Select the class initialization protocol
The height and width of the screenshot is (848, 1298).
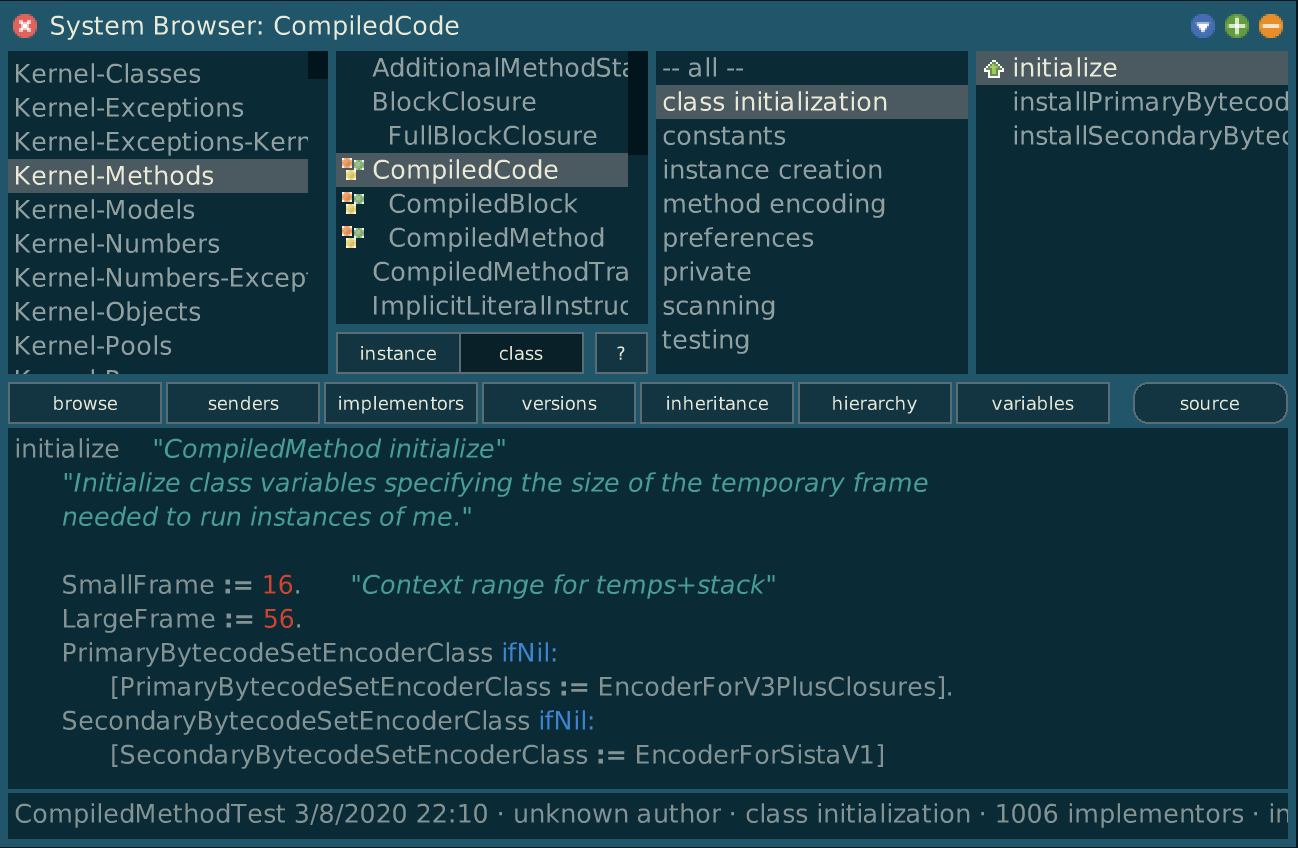[x=812, y=102]
